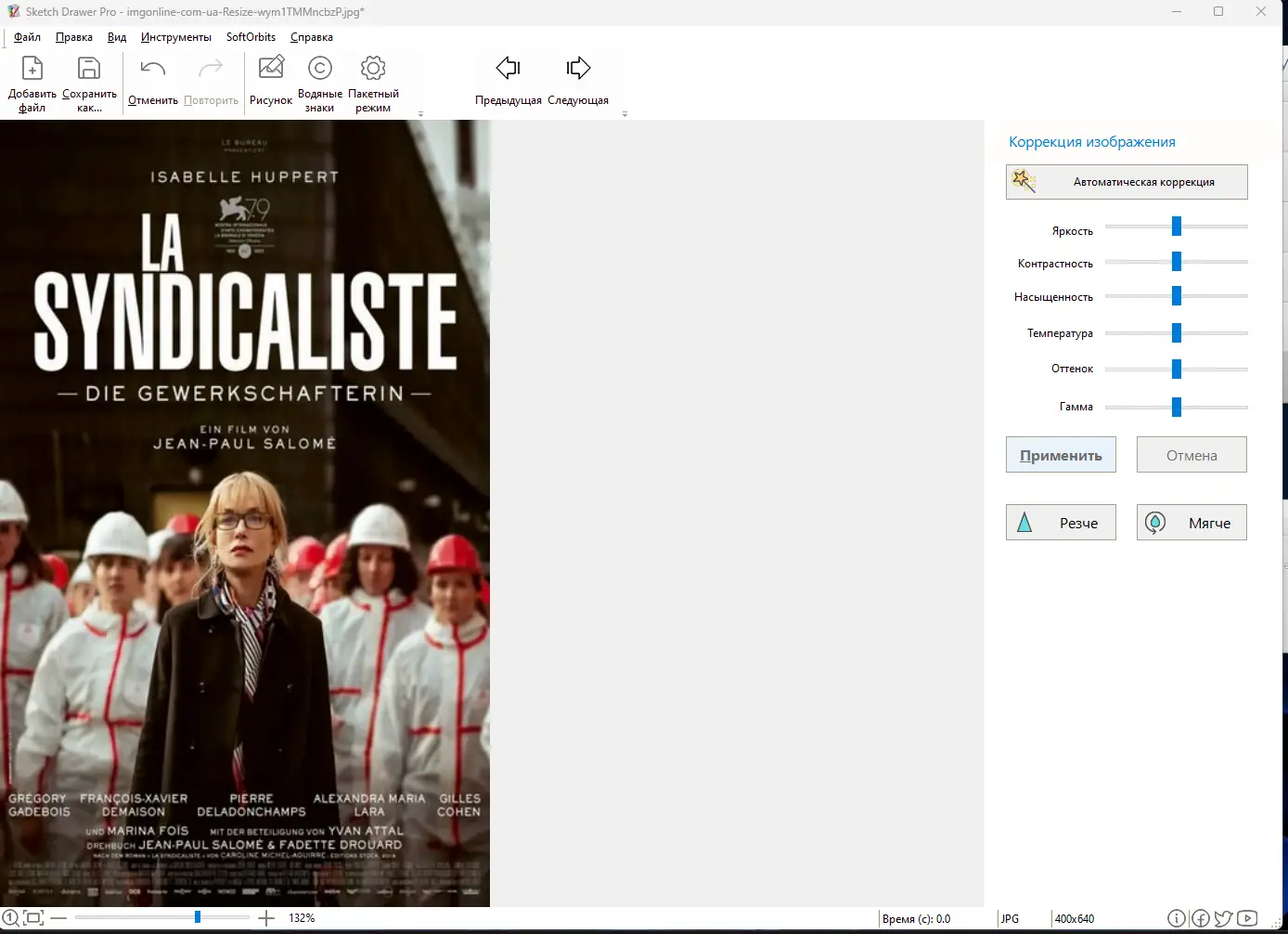Click Save As (Сохранить как) icon
This screenshot has width=1288, height=934.
click(x=89, y=71)
